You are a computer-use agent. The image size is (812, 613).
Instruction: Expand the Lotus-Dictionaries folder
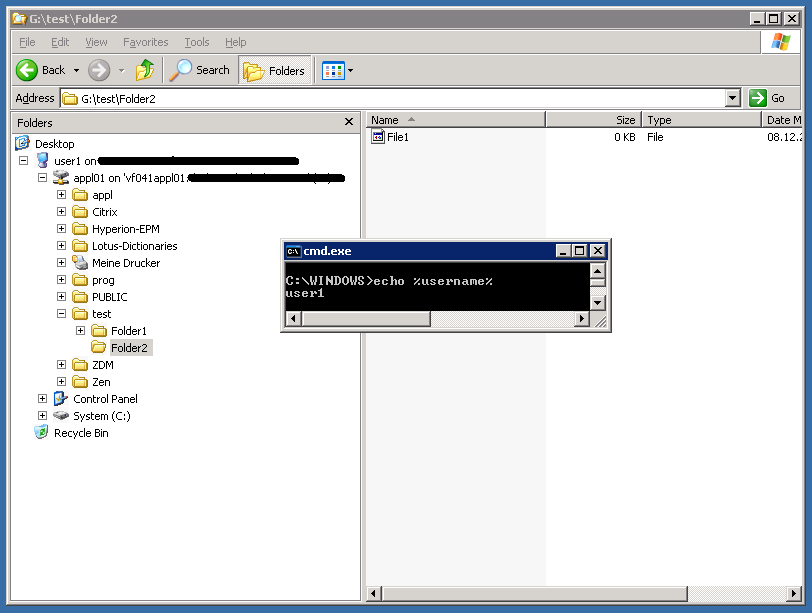point(62,246)
